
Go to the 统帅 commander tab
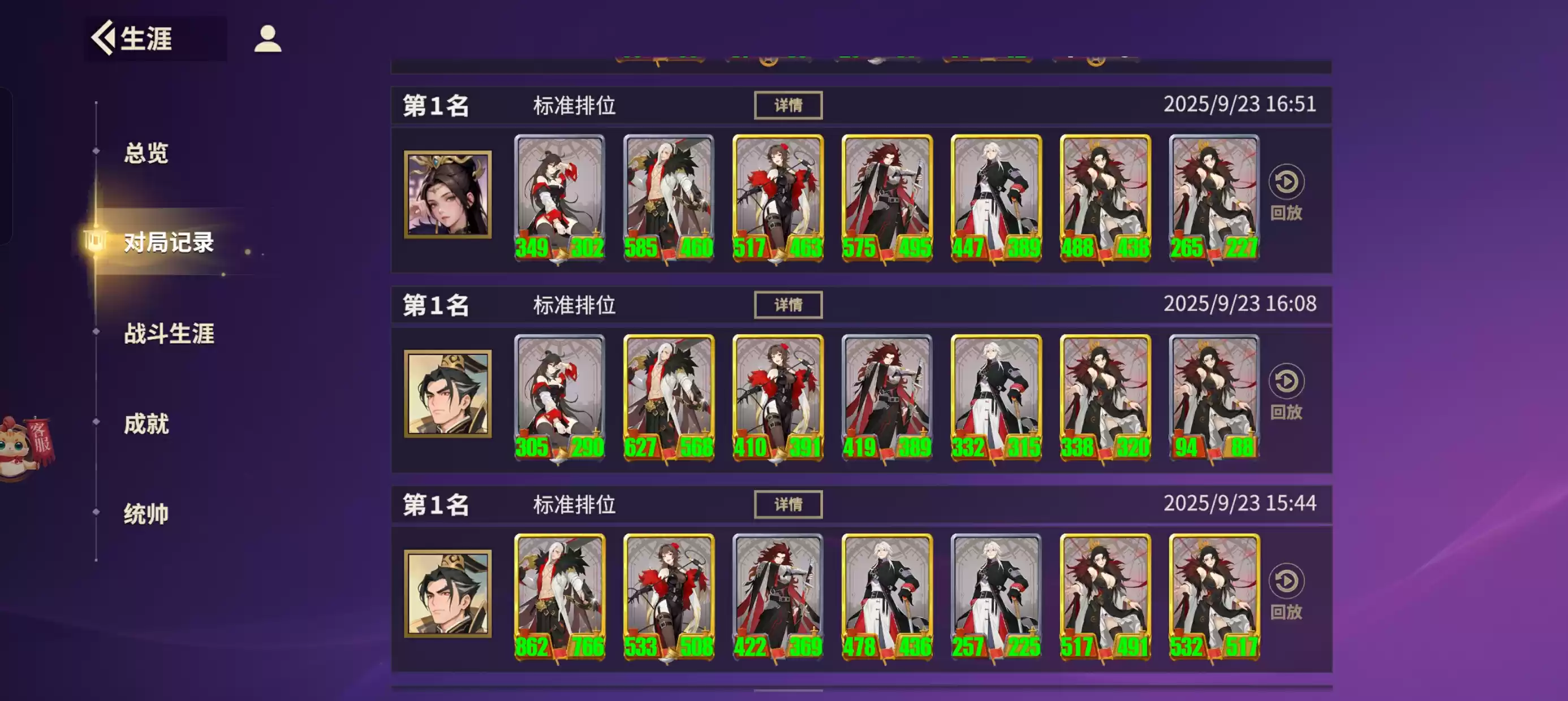point(146,513)
